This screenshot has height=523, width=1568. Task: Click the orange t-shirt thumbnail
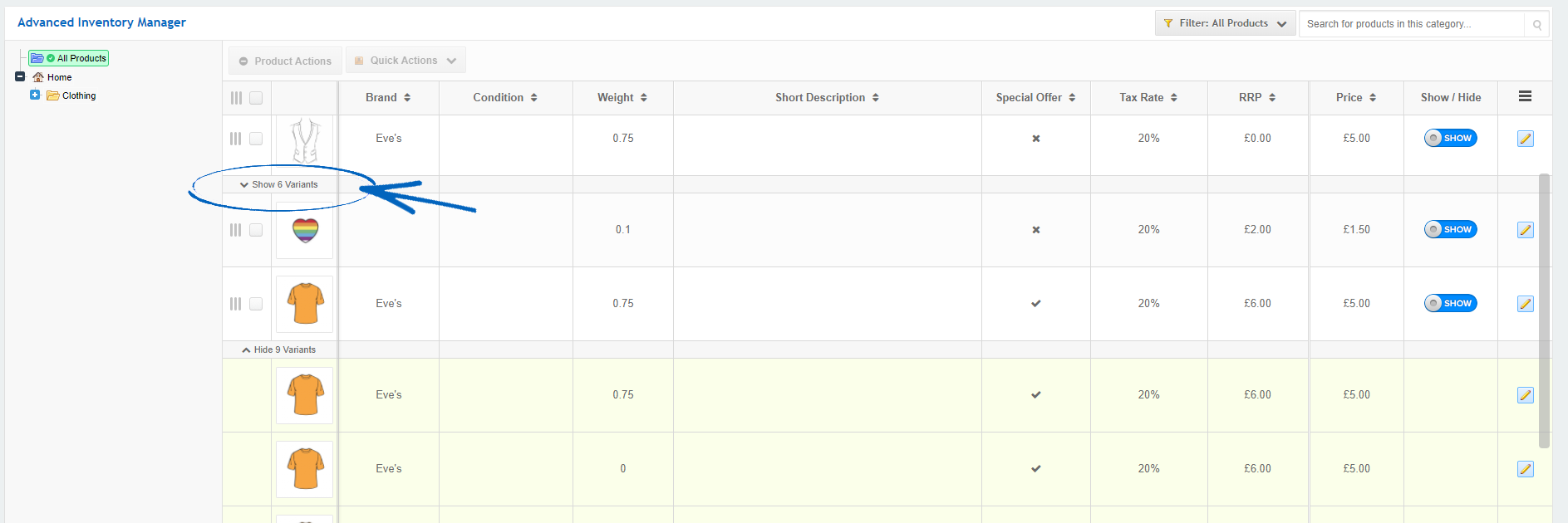304,304
